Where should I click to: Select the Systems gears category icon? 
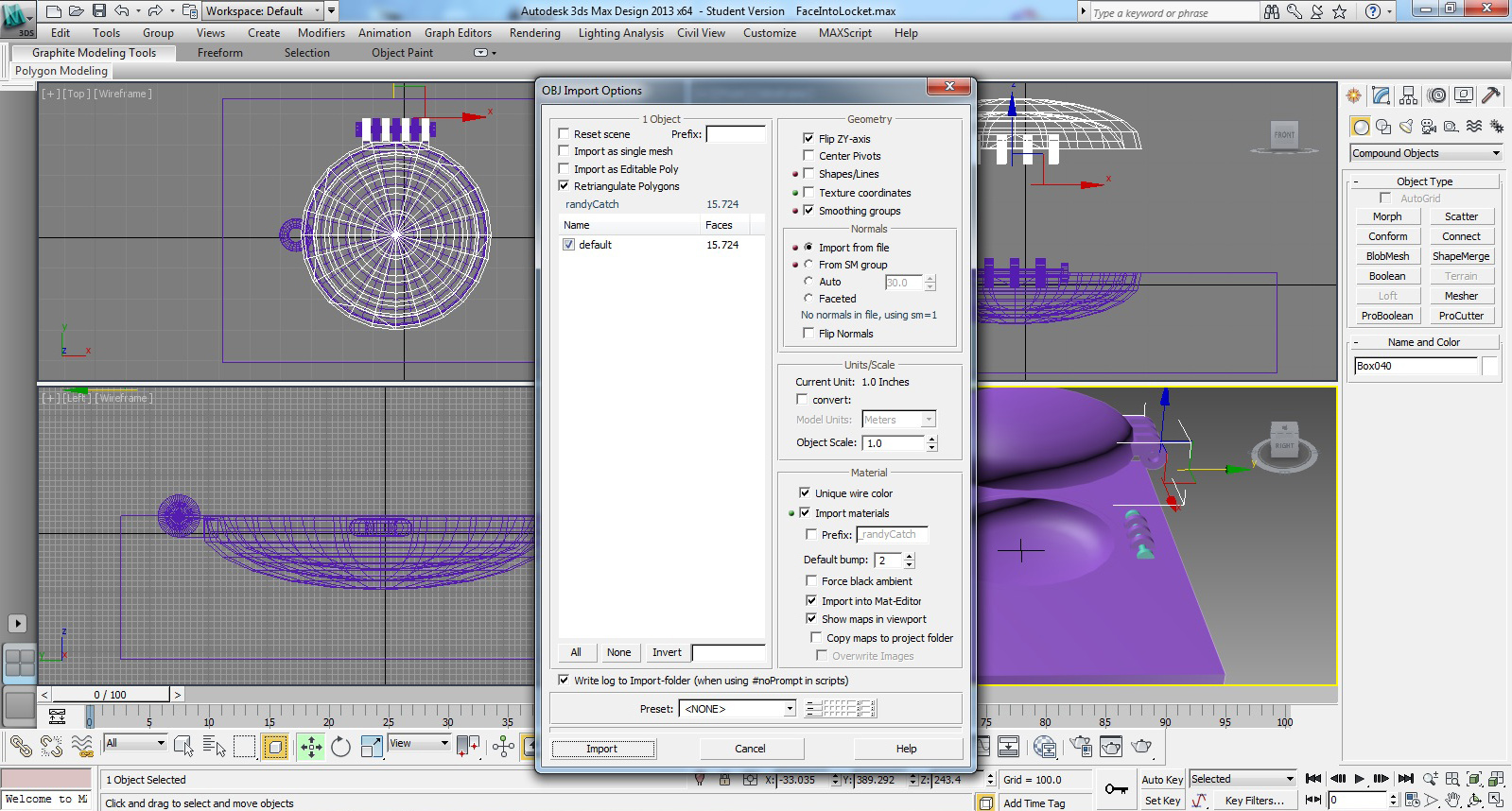pyautogui.click(x=1497, y=127)
